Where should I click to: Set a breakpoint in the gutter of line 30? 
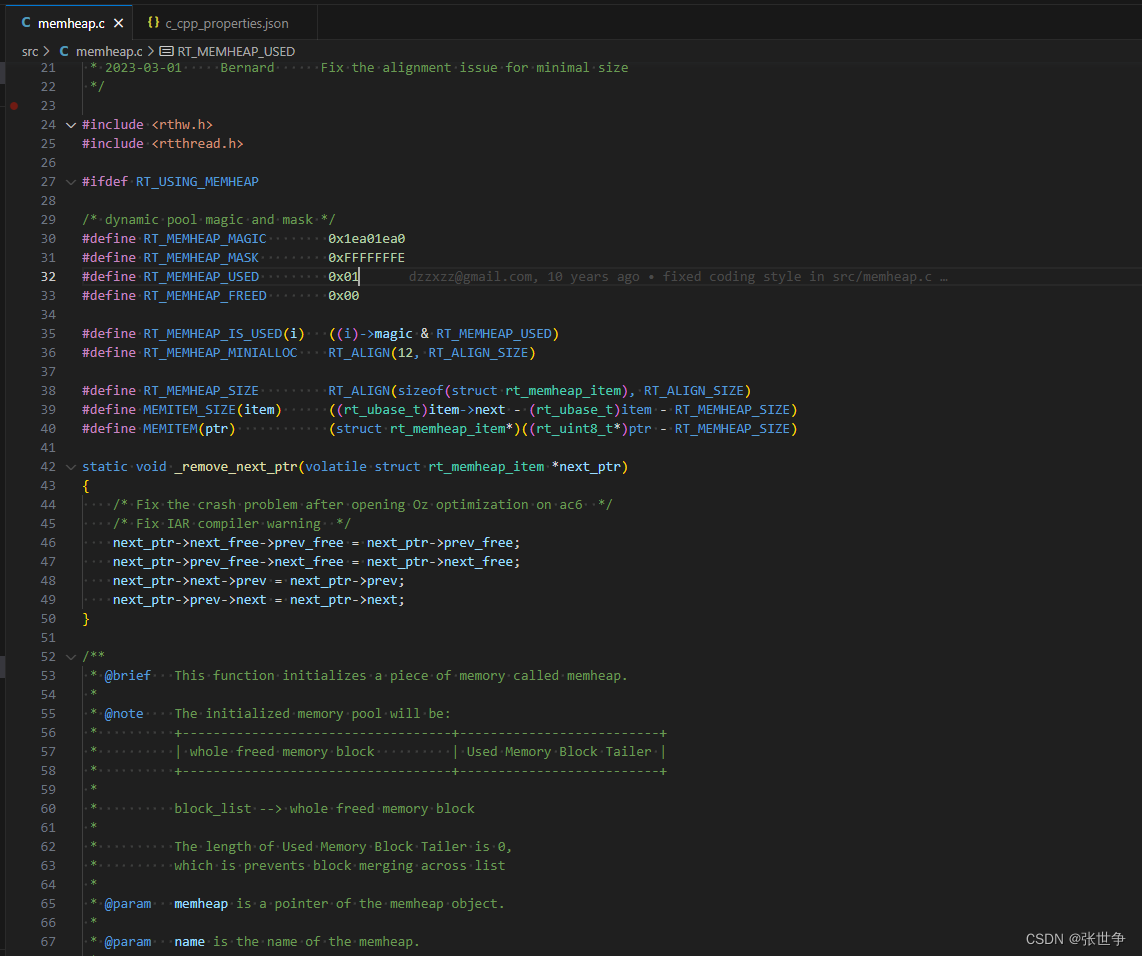coord(12,238)
